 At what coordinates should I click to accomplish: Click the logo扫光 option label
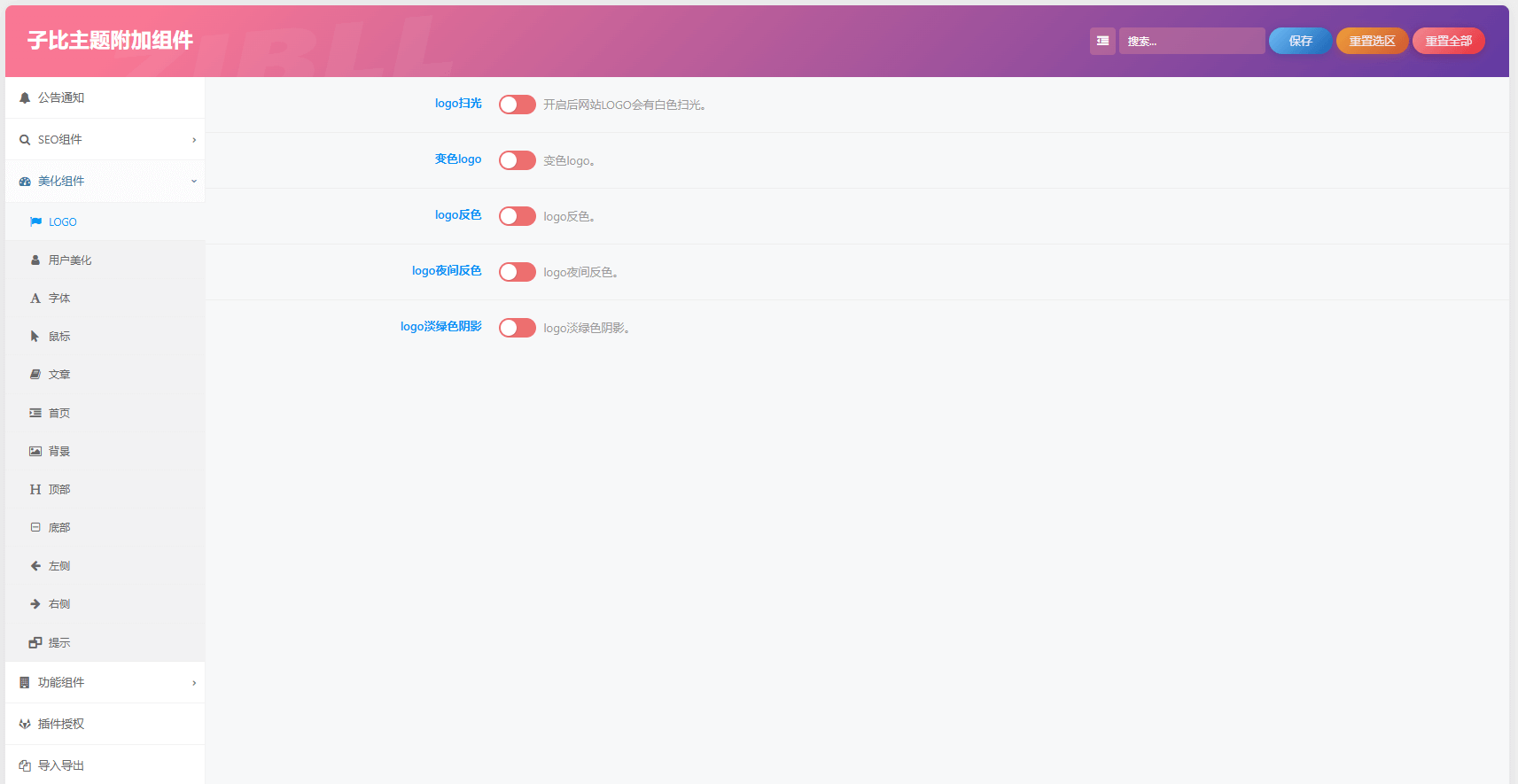click(458, 104)
